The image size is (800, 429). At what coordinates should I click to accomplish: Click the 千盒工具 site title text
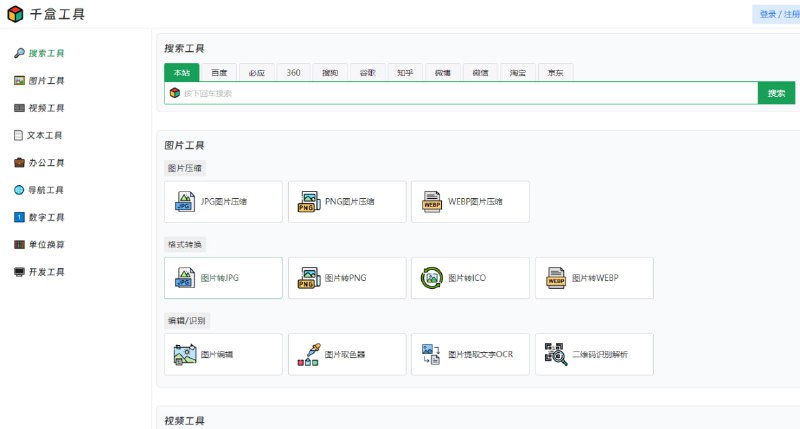click(57, 14)
